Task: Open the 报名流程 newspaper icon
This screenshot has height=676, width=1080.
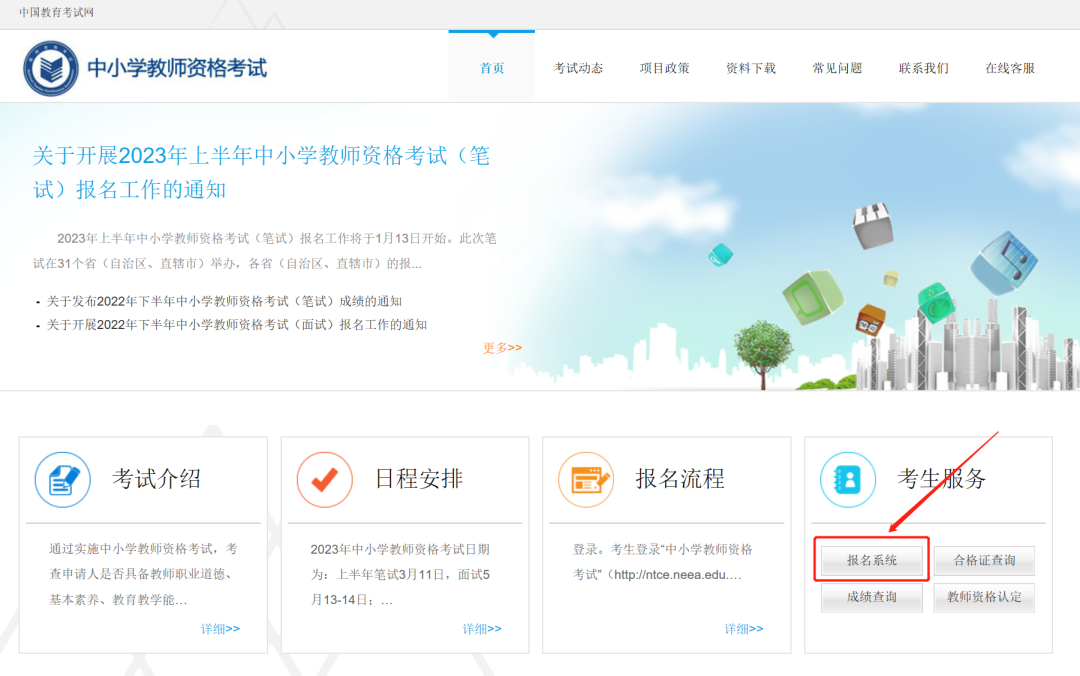Action: pos(586,479)
